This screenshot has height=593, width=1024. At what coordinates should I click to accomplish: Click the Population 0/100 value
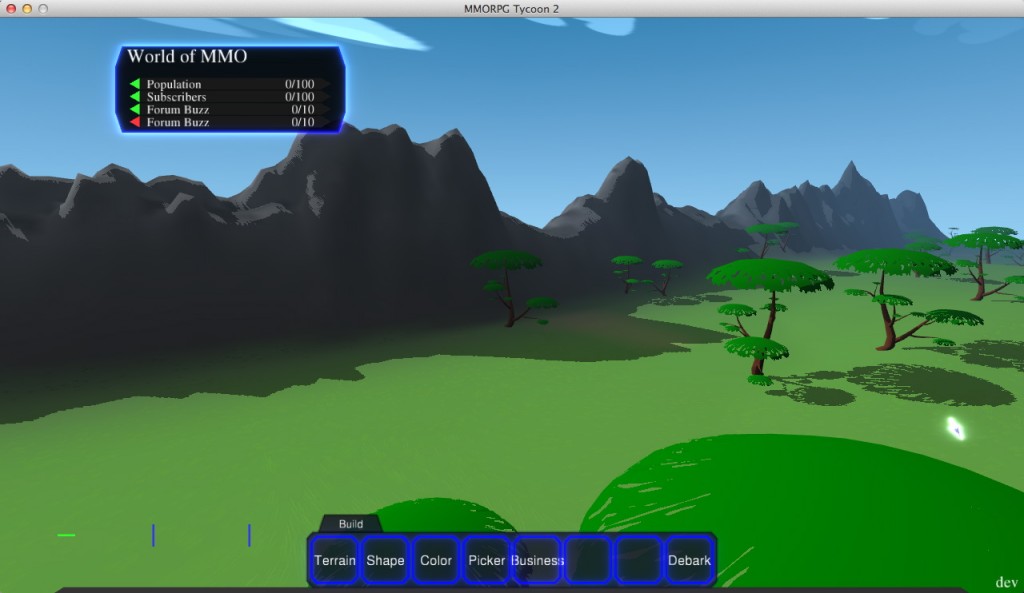[299, 84]
